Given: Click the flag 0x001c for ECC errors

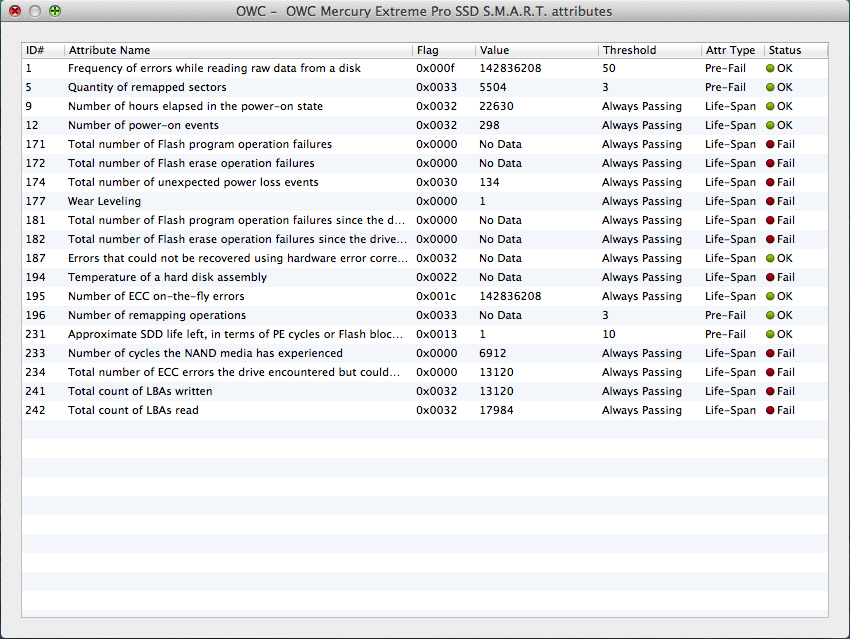Looking at the screenshot, I should click(x=436, y=296).
